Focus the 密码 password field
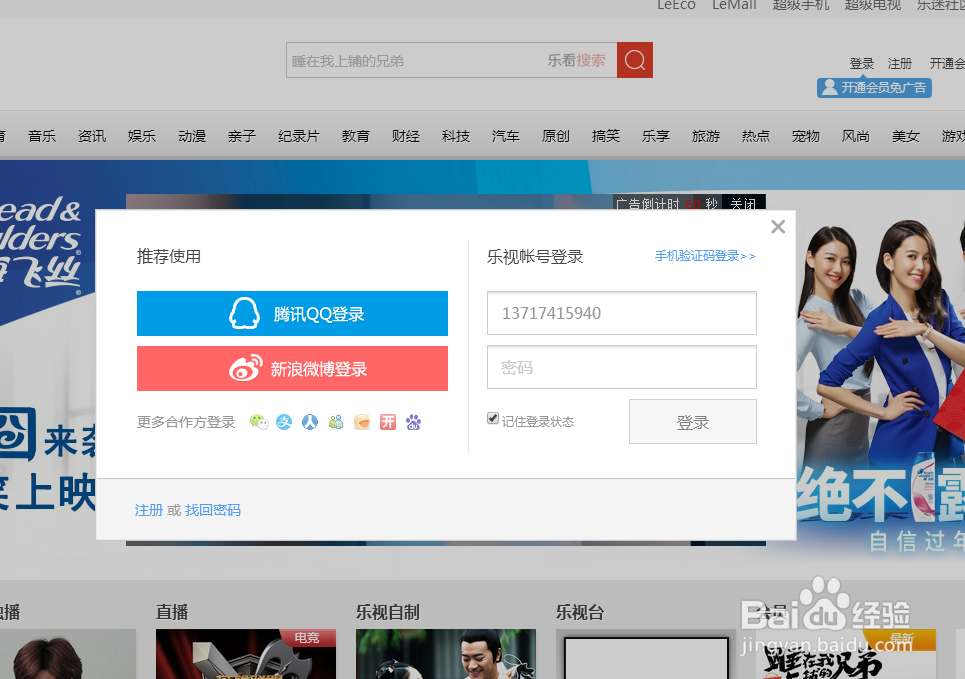Viewport: 965px width, 679px height. tap(622, 368)
